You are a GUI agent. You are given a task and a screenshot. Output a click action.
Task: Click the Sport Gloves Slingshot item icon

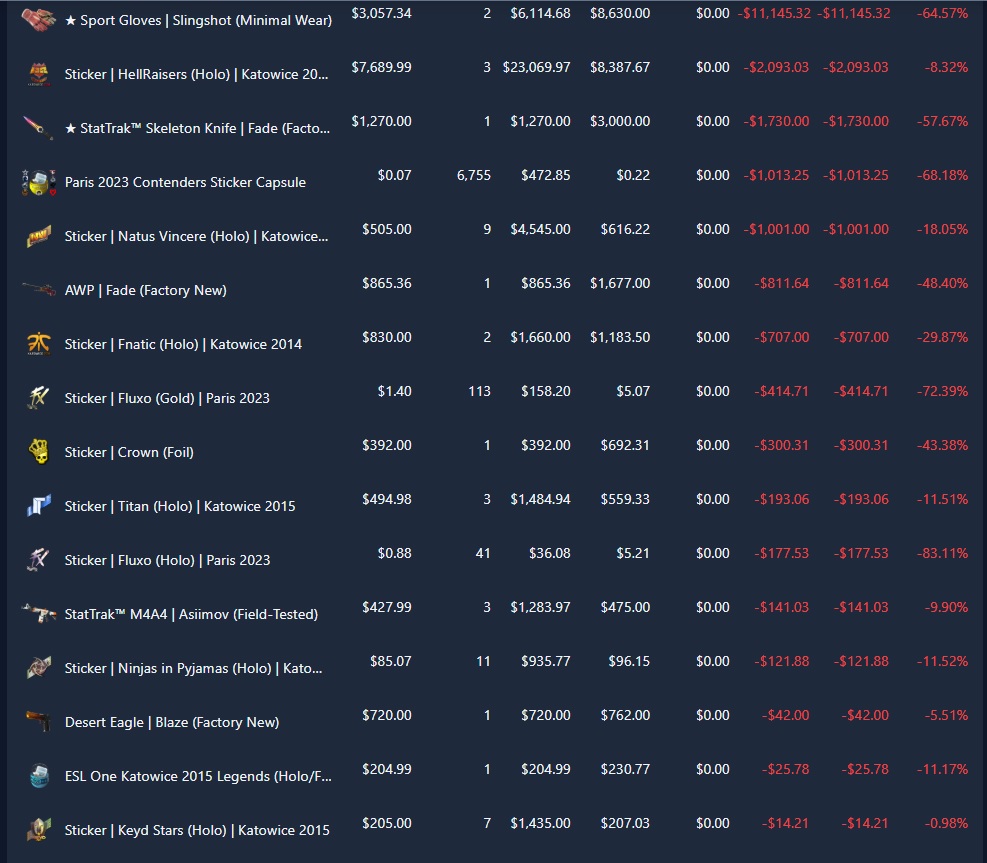(38, 20)
